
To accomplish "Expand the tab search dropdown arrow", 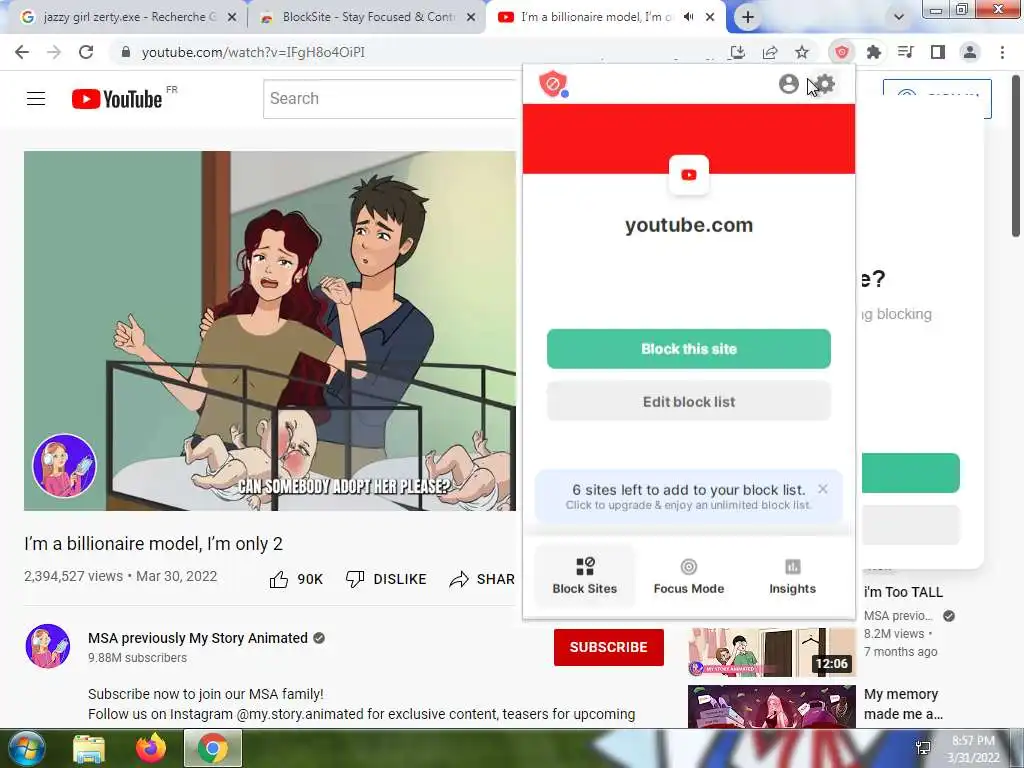I will click(899, 18).
